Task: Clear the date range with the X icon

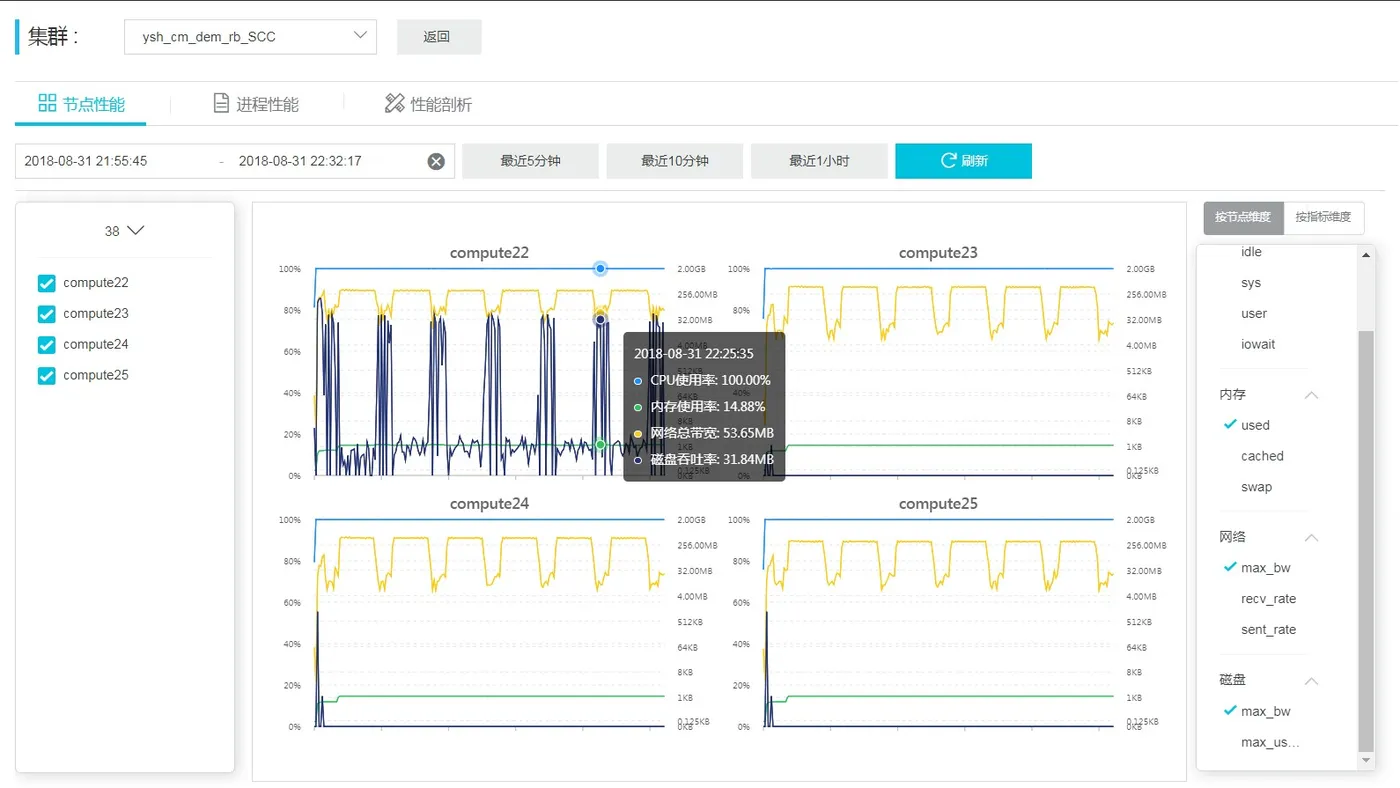Action: [x=436, y=161]
